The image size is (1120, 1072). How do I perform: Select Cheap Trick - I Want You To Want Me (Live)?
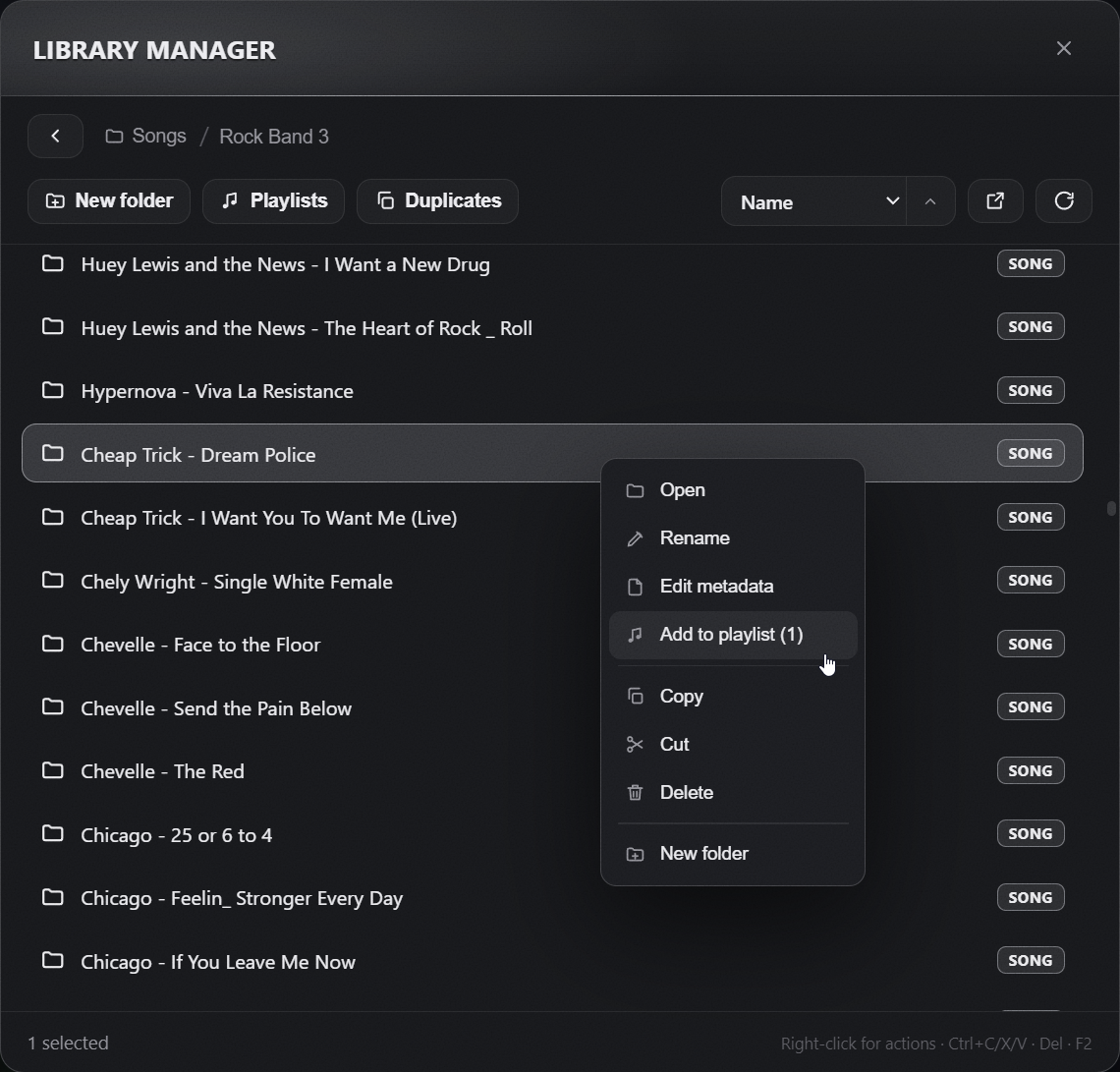click(x=269, y=519)
